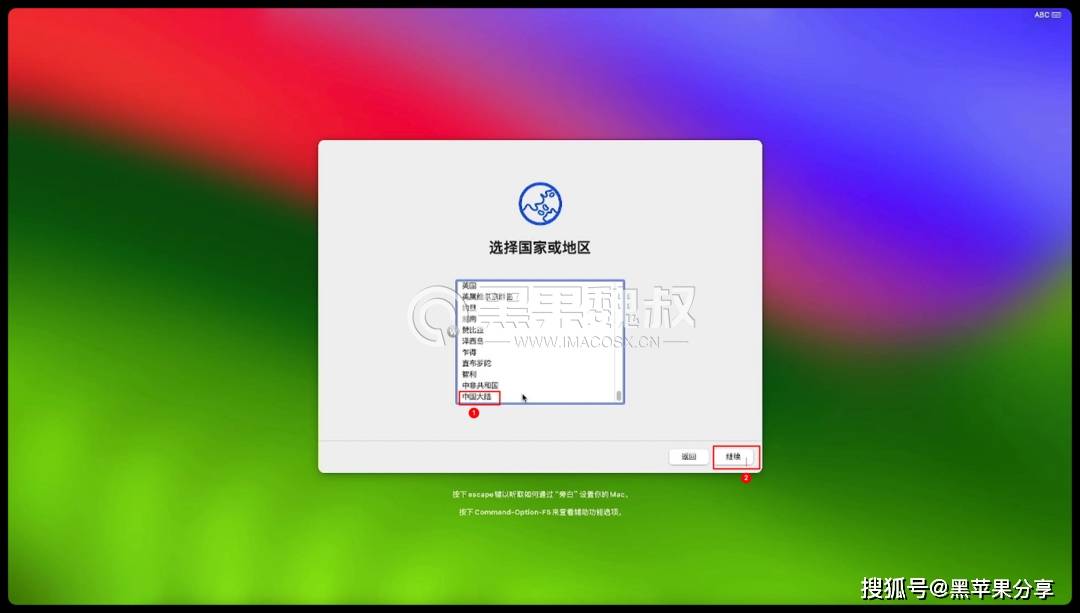Select 中国大陆 in the region list
The width and height of the screenshot is (1080, 613).
click(x=477, y=397)
